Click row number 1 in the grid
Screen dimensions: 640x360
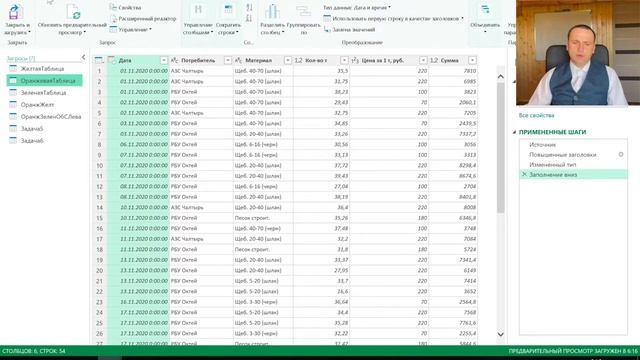click(99, 71)
